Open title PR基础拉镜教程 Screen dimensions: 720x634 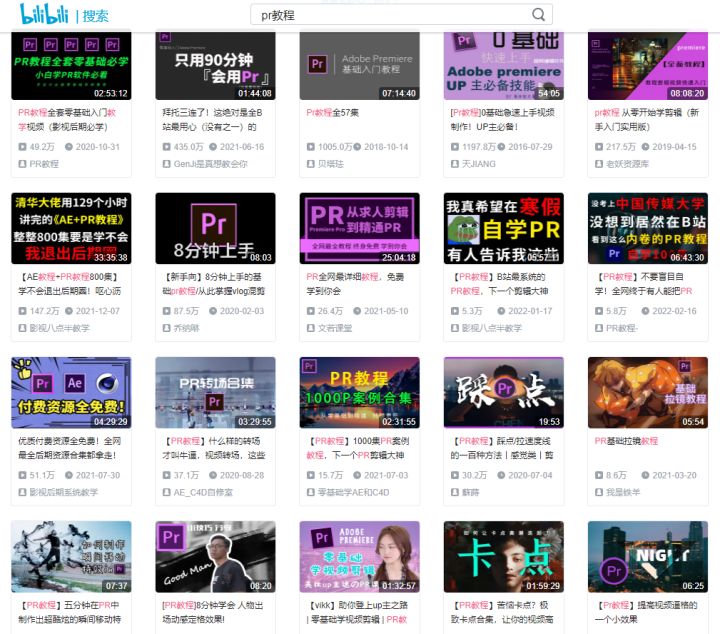[x=626, y=441]
